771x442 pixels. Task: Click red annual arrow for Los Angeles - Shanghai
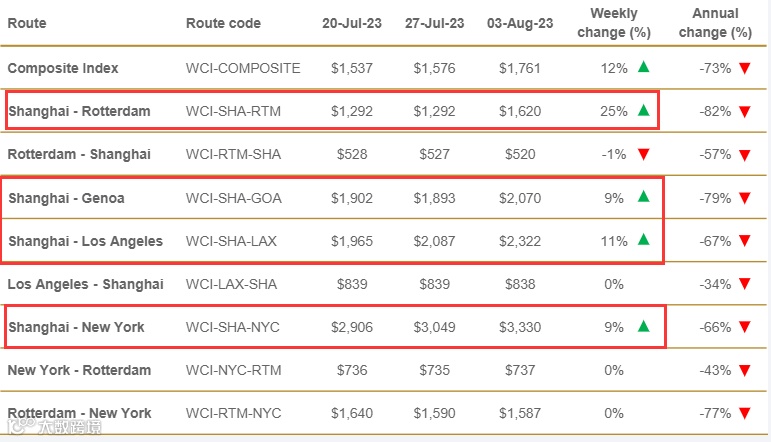coord(744,284)
